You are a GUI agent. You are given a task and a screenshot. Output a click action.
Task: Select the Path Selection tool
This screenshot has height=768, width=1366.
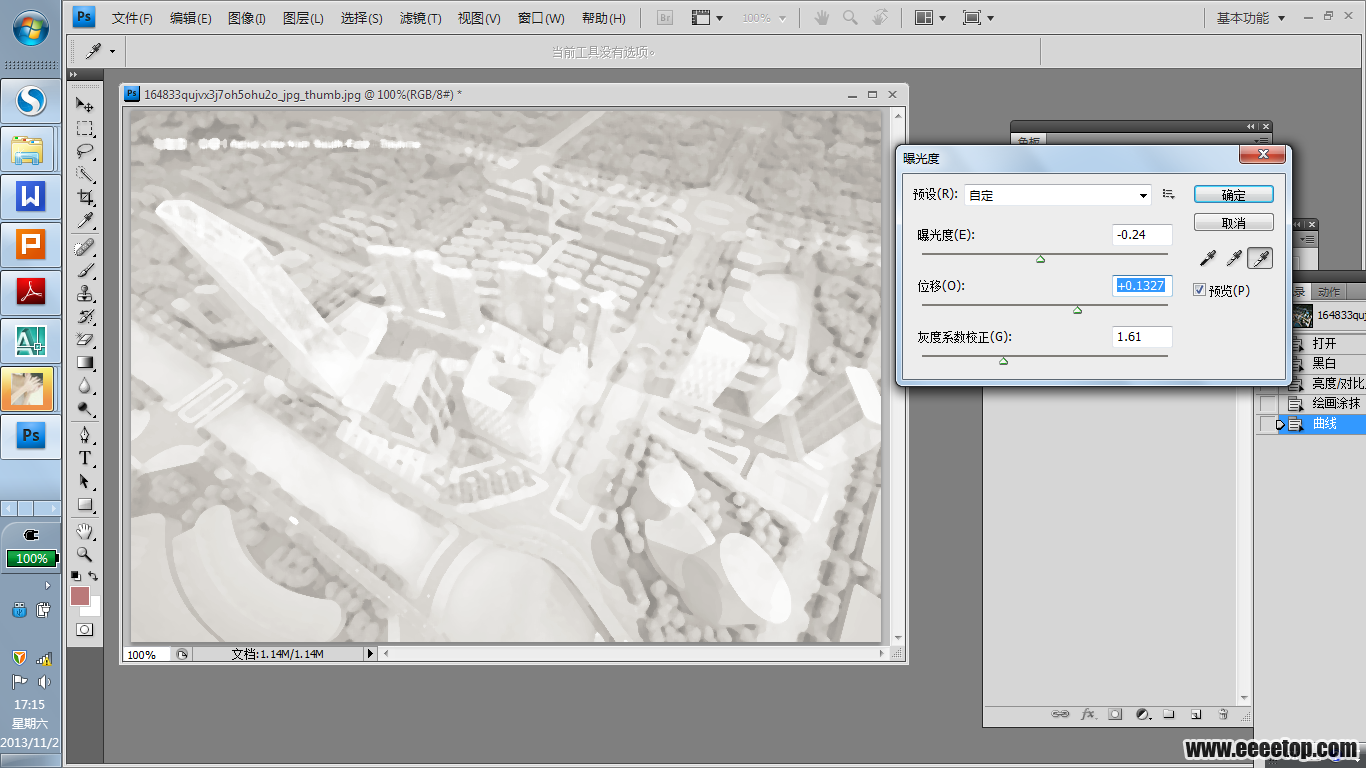coord(85,481)
